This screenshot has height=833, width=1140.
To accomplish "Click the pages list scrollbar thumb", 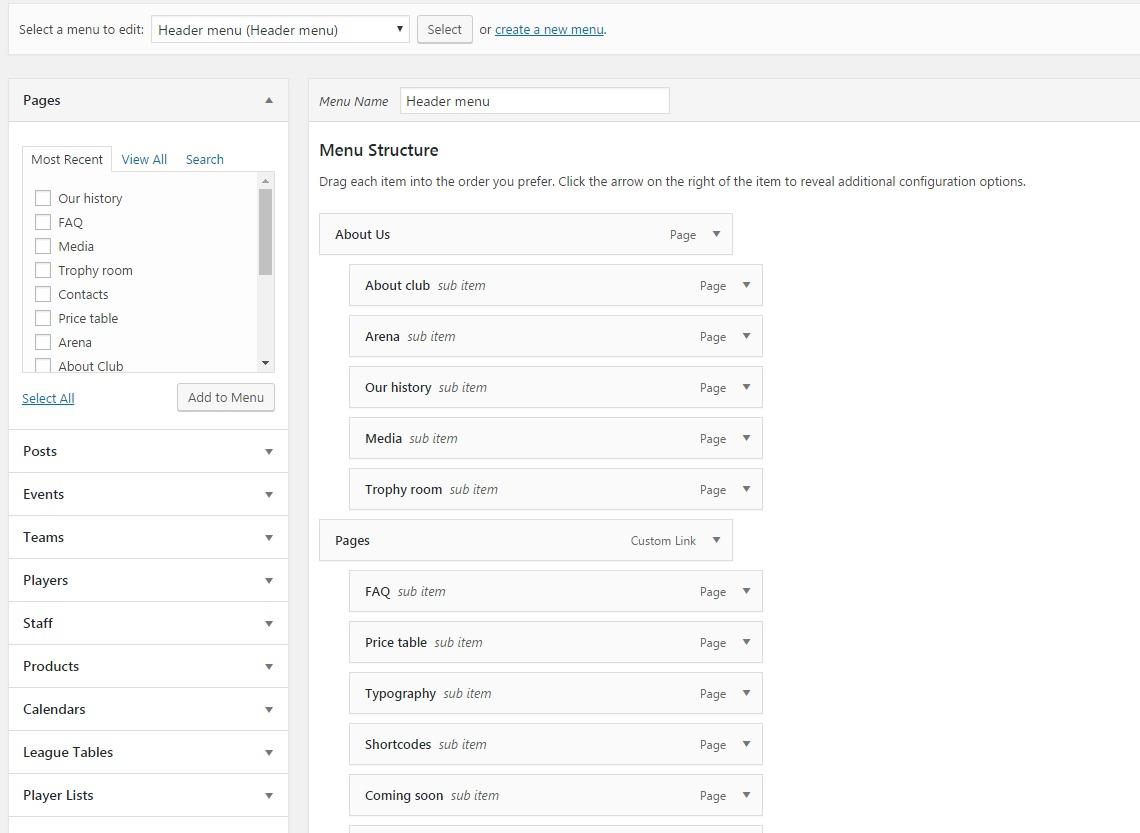I will coord(265,231).
